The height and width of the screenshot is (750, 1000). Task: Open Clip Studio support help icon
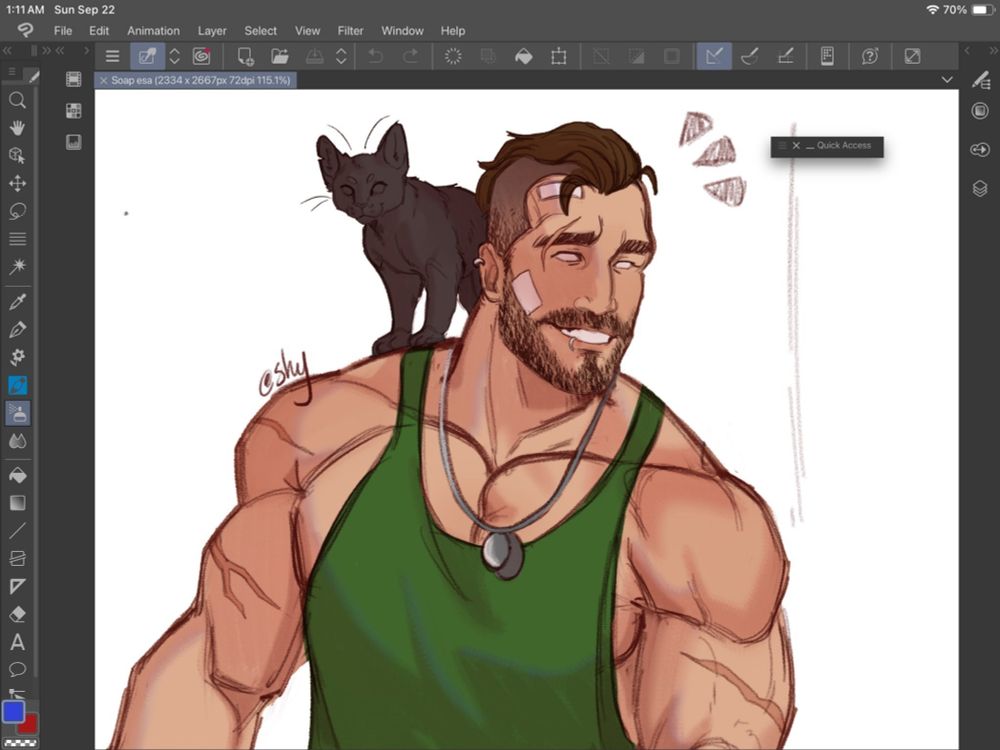coord(870,56)
